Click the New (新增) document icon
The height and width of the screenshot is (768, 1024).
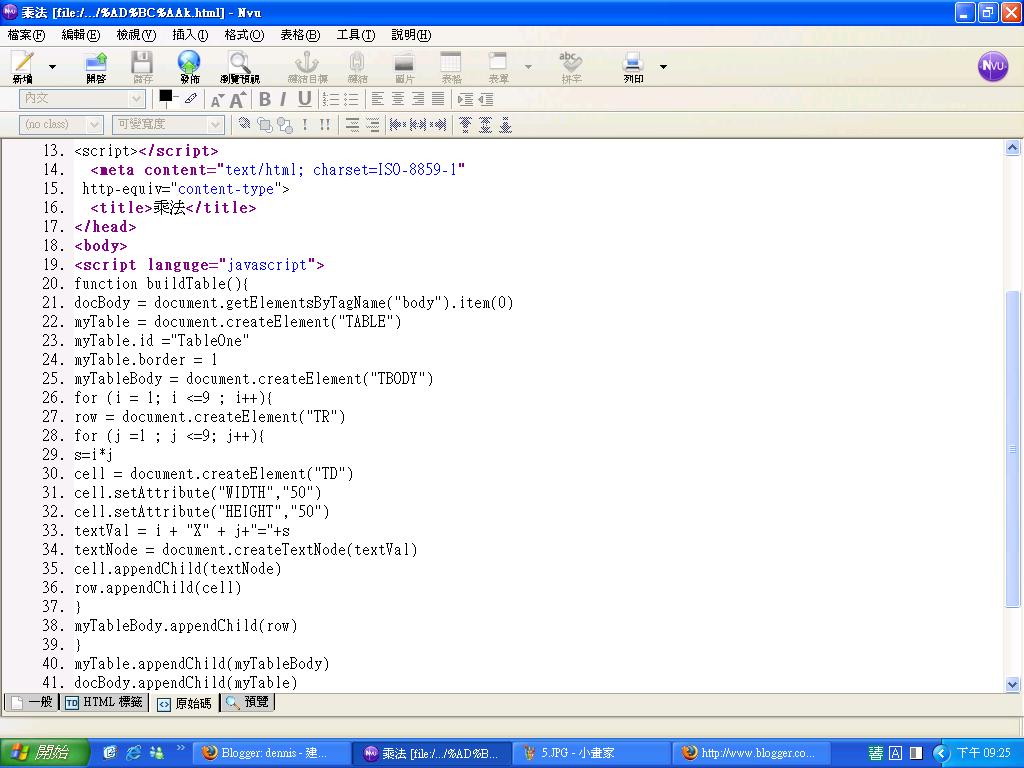point(24,63)
